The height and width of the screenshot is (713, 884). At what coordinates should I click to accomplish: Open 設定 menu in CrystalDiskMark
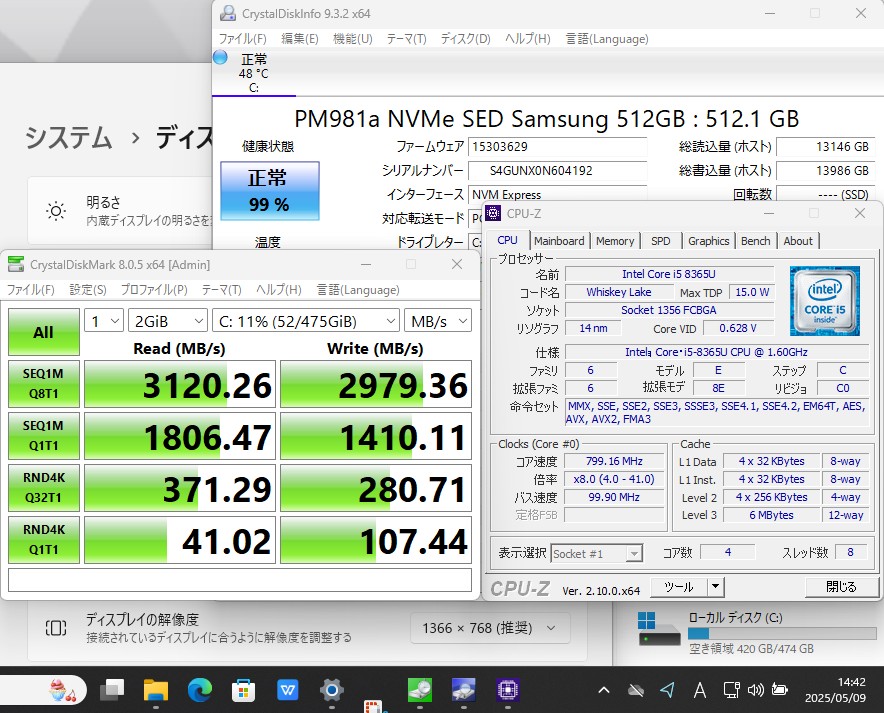click(88, 290)
